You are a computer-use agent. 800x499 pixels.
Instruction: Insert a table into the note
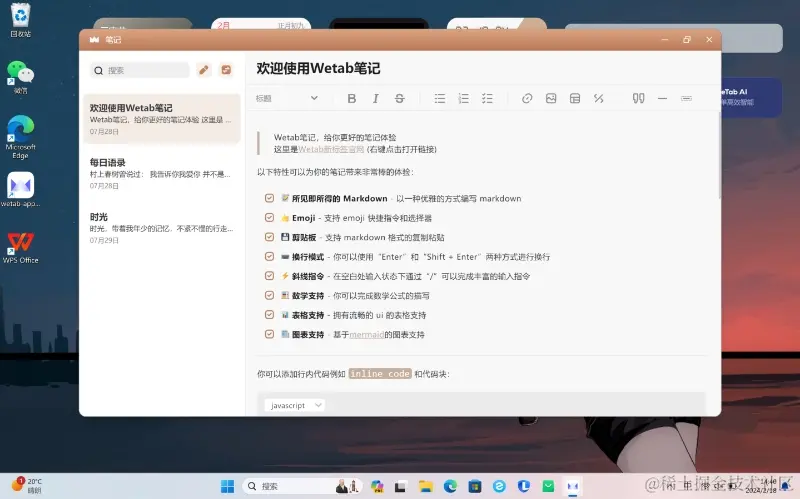coord(575,98)
